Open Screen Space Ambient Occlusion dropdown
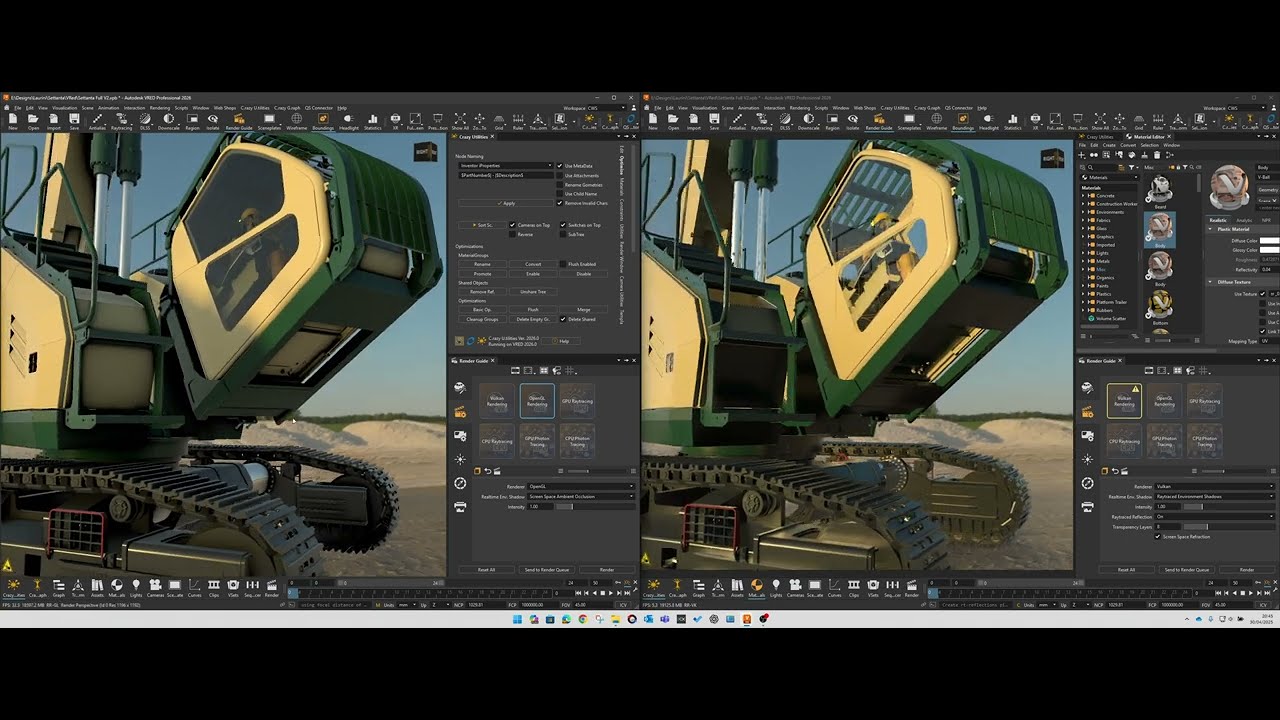The width and height of the screenshot is (1280, 720). coord(581,496)
